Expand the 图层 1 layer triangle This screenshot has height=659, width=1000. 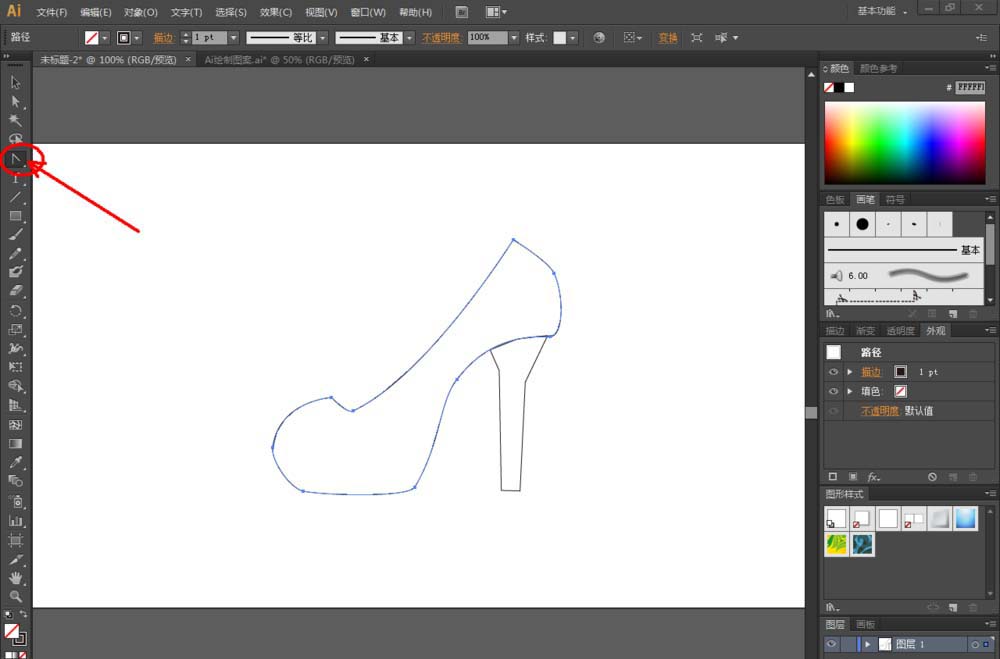tap(868, 645)
